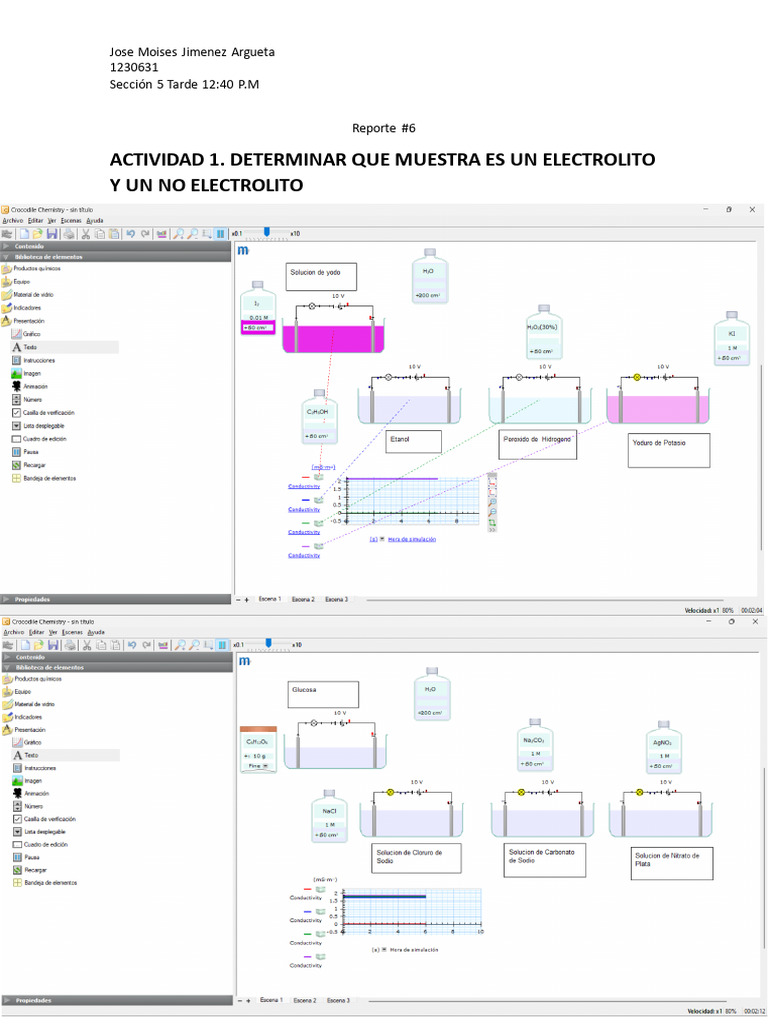
Task: Select the Gráfico element in the Glucosa window
Action: [x=33, y=743]
